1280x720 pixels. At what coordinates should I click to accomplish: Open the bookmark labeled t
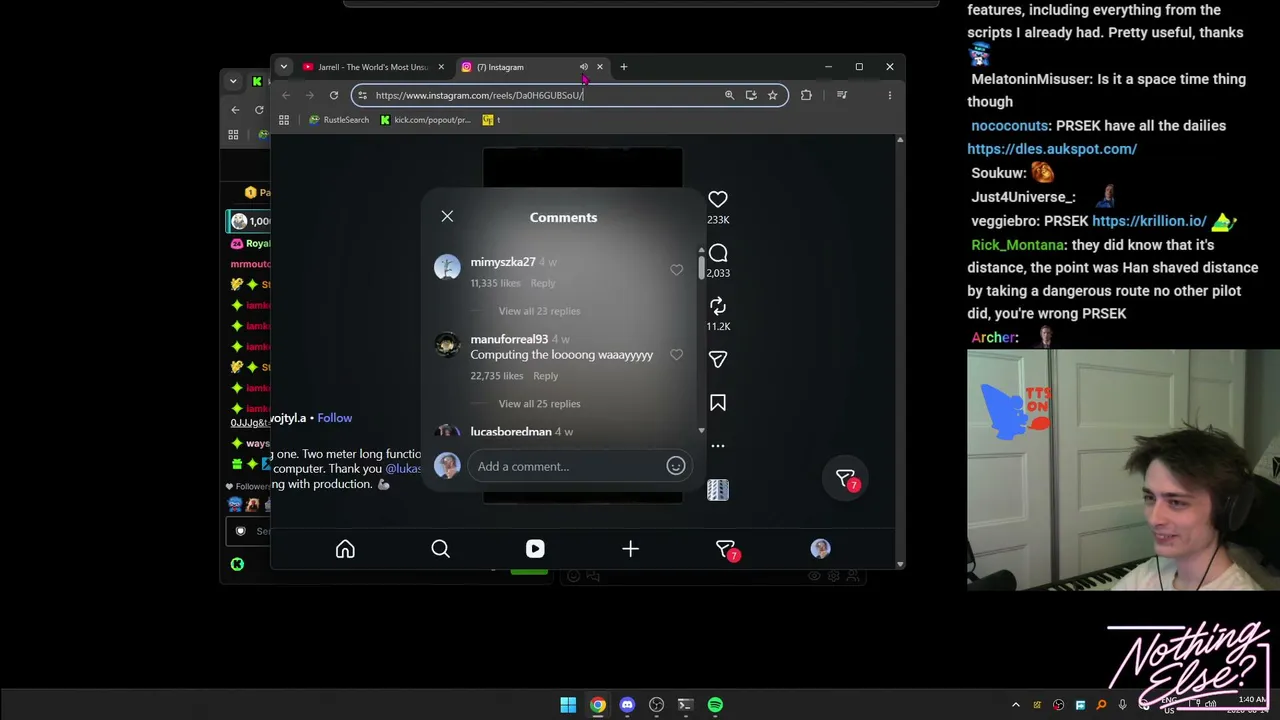tap(491, 120)
